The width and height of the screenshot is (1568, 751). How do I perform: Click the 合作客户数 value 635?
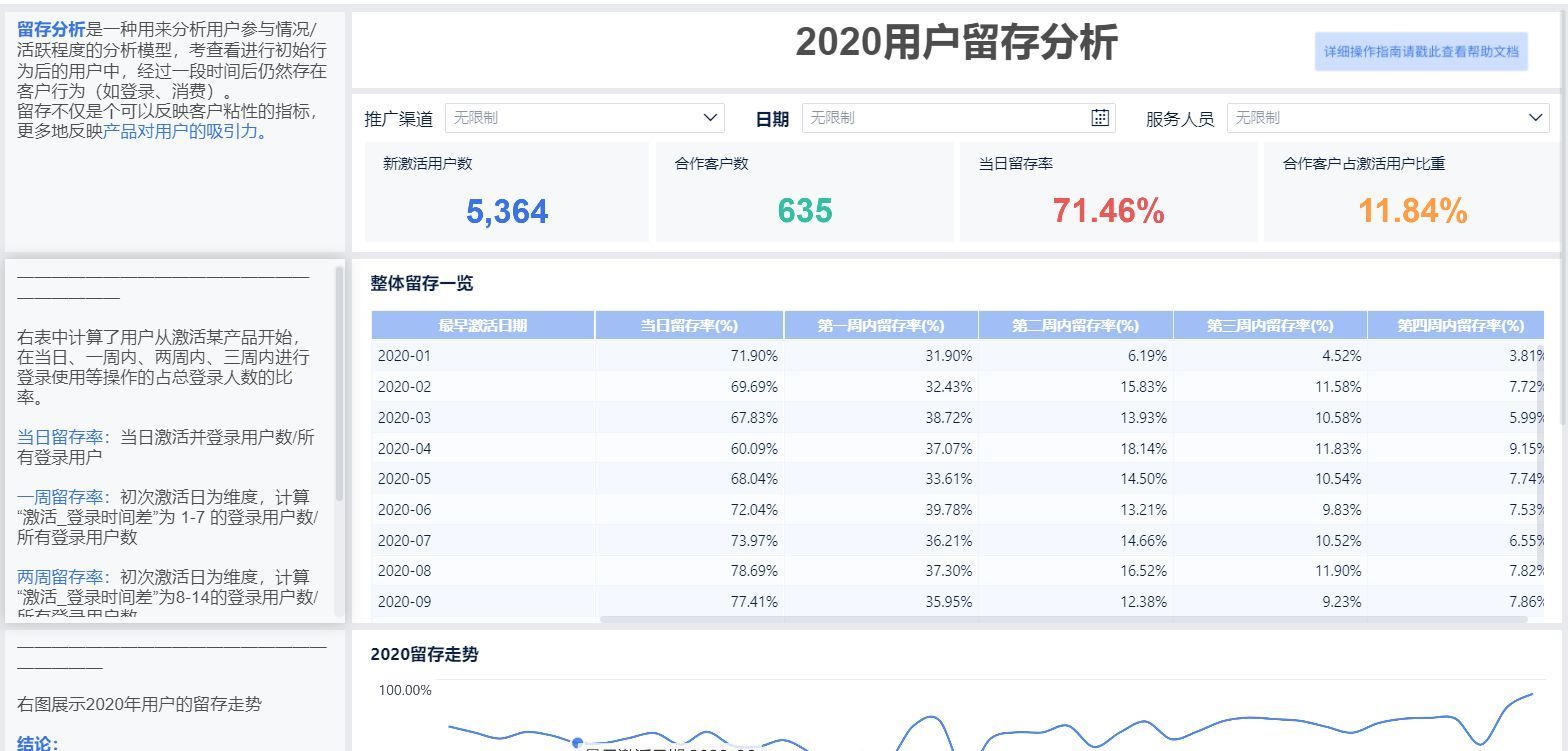click(x=805, y=210)
